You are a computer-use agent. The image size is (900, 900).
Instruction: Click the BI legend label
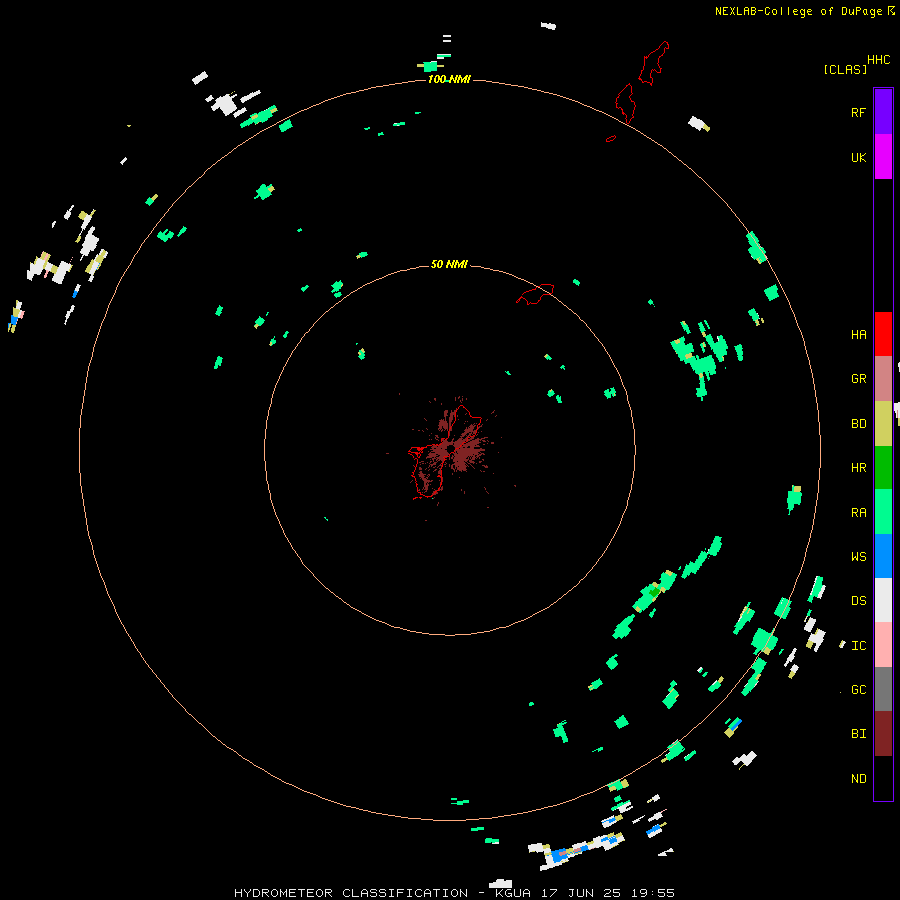[858, 734]
